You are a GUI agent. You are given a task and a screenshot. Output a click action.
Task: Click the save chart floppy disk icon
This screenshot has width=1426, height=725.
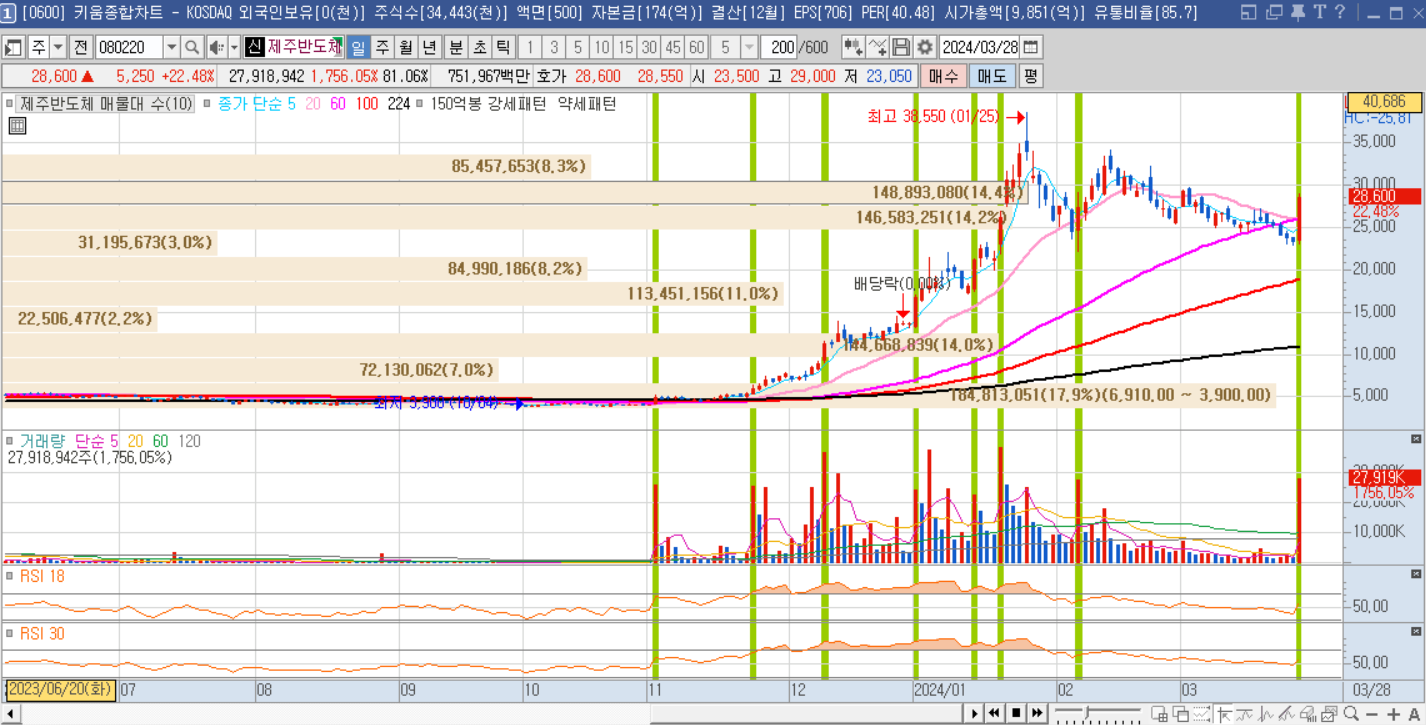pyautogui.click(x=902, y=47)
